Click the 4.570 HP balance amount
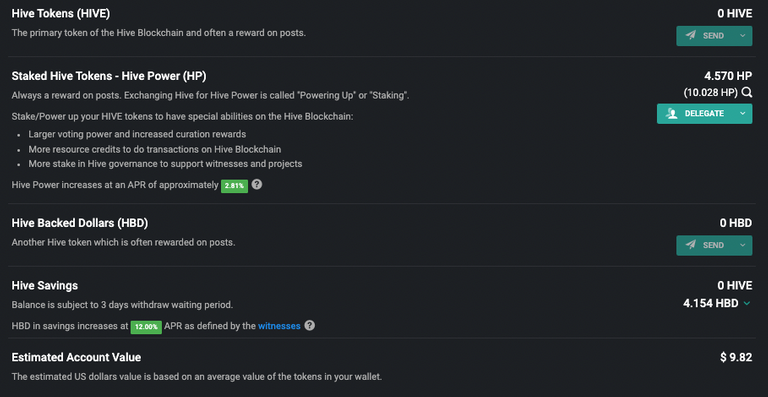Image resolution: width=768 pixels, height=397 pixels. point(728,76)
